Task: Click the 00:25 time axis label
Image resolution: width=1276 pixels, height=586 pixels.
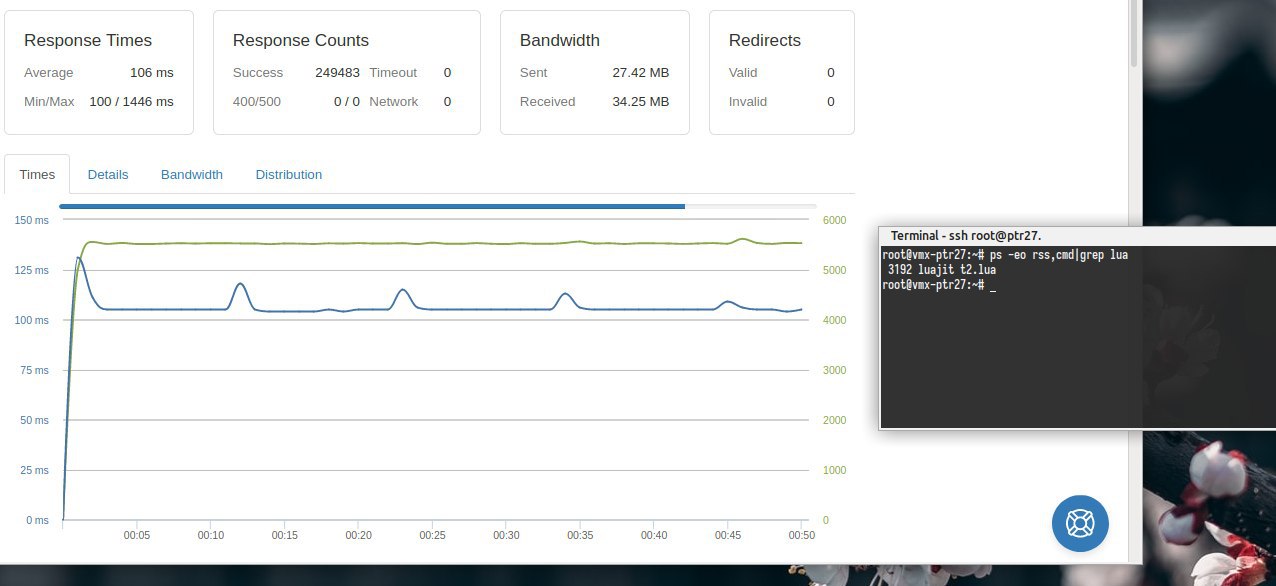Action: (x=433, y=536)
